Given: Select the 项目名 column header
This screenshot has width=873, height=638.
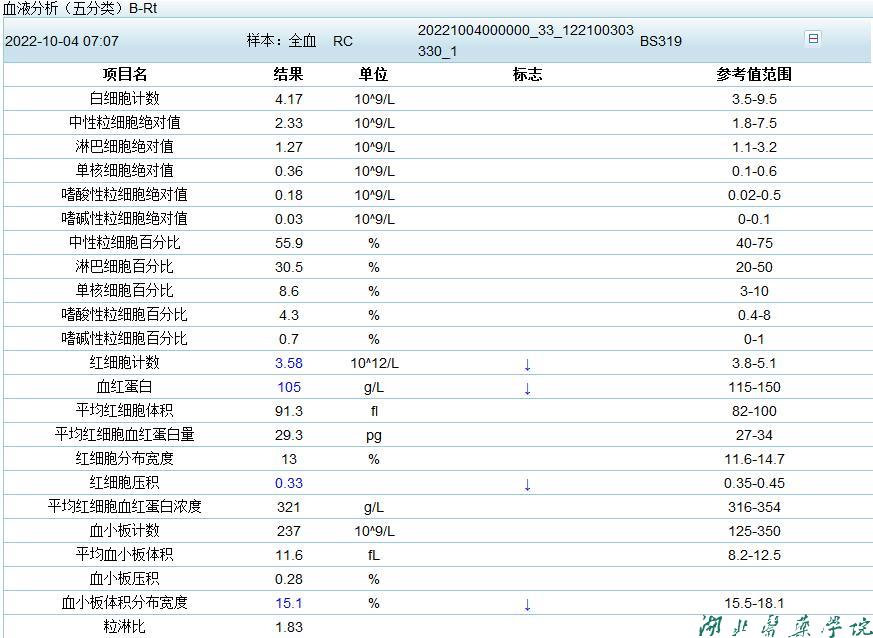Looking at the screenshot, I should point(124,74).
